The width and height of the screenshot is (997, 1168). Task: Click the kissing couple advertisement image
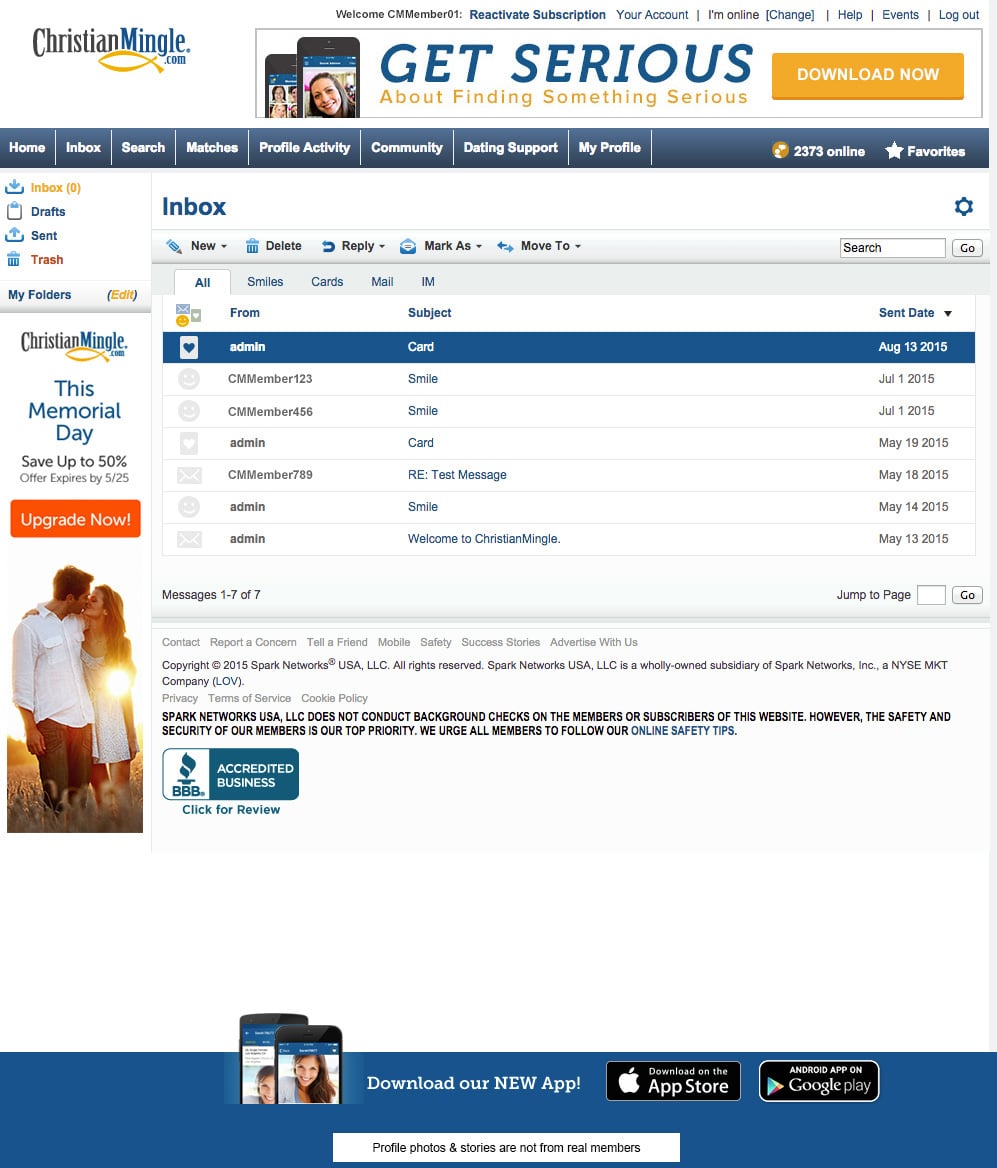pos(75,698)
